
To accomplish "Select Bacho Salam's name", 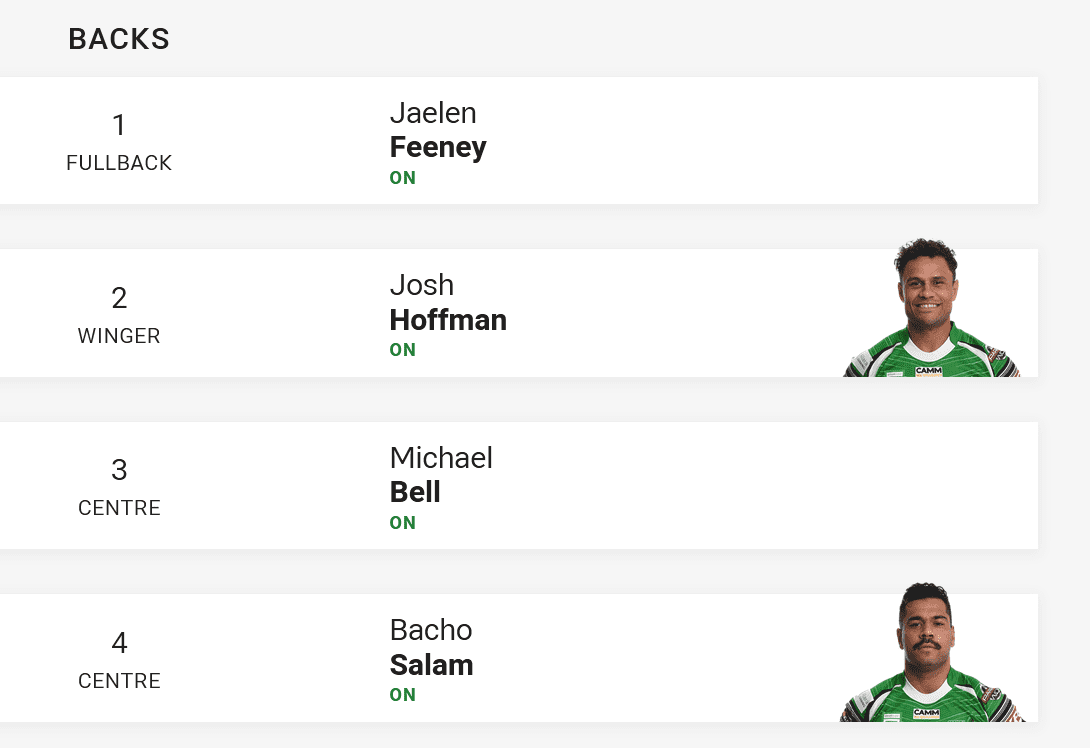I will (x=432, y=647).
